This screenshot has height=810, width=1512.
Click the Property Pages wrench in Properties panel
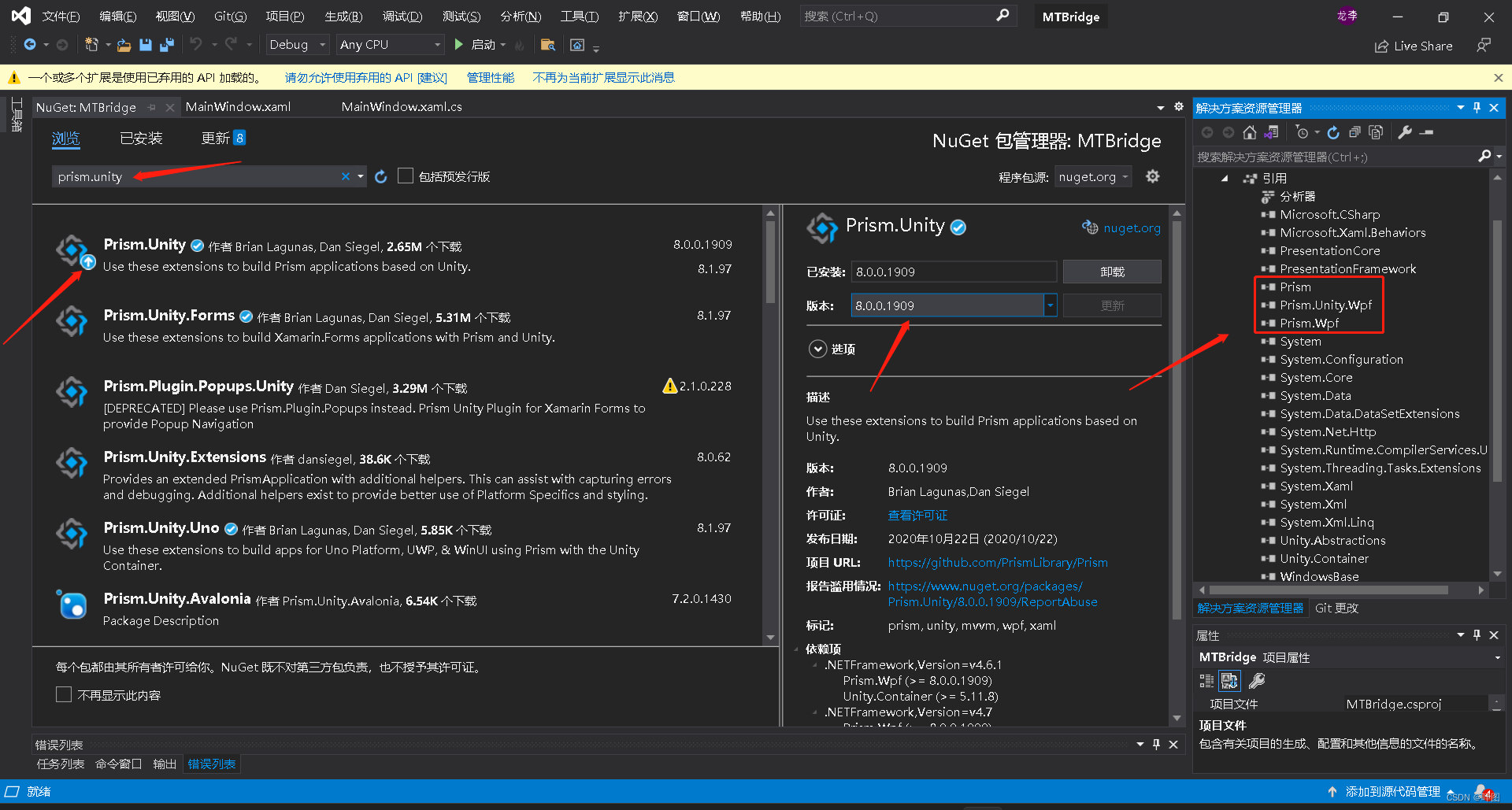(1258, 681)
